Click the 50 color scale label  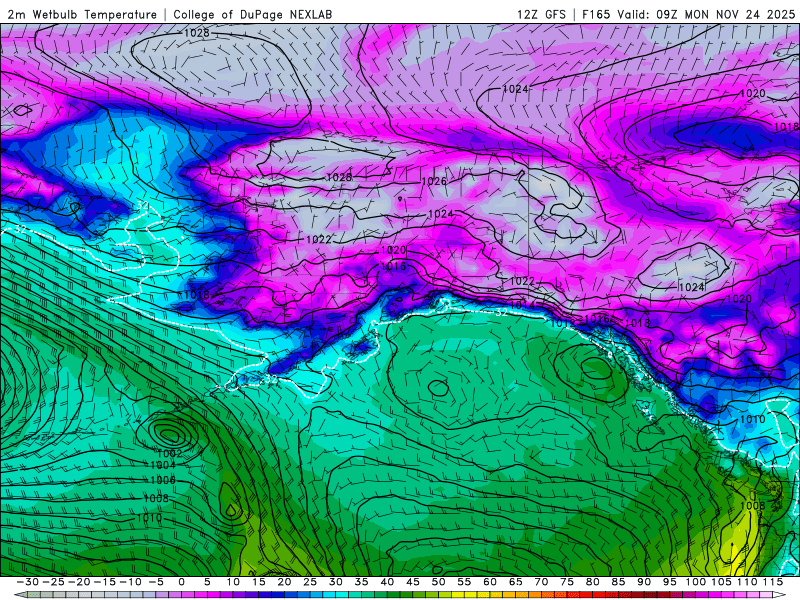[439, 582]
